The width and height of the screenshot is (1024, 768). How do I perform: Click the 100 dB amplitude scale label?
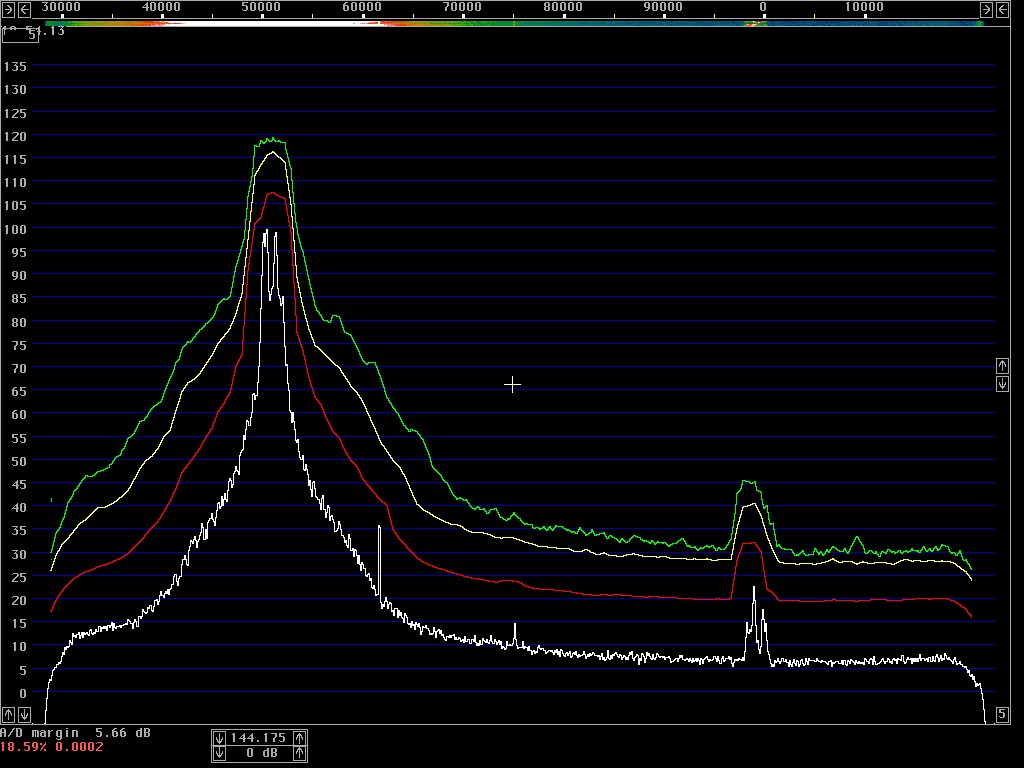click(x=15, y=229)
